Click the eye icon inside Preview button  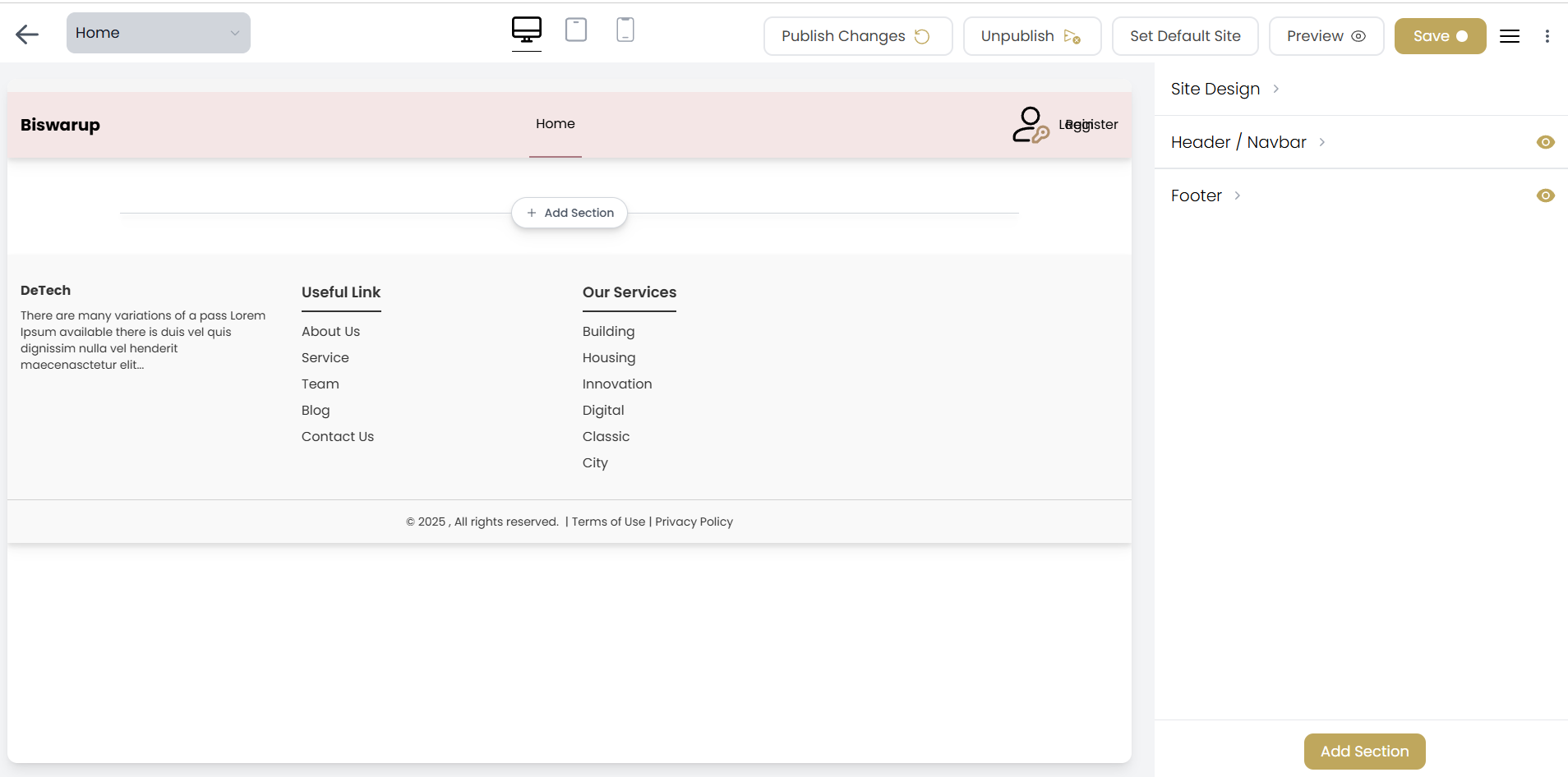1359,37
